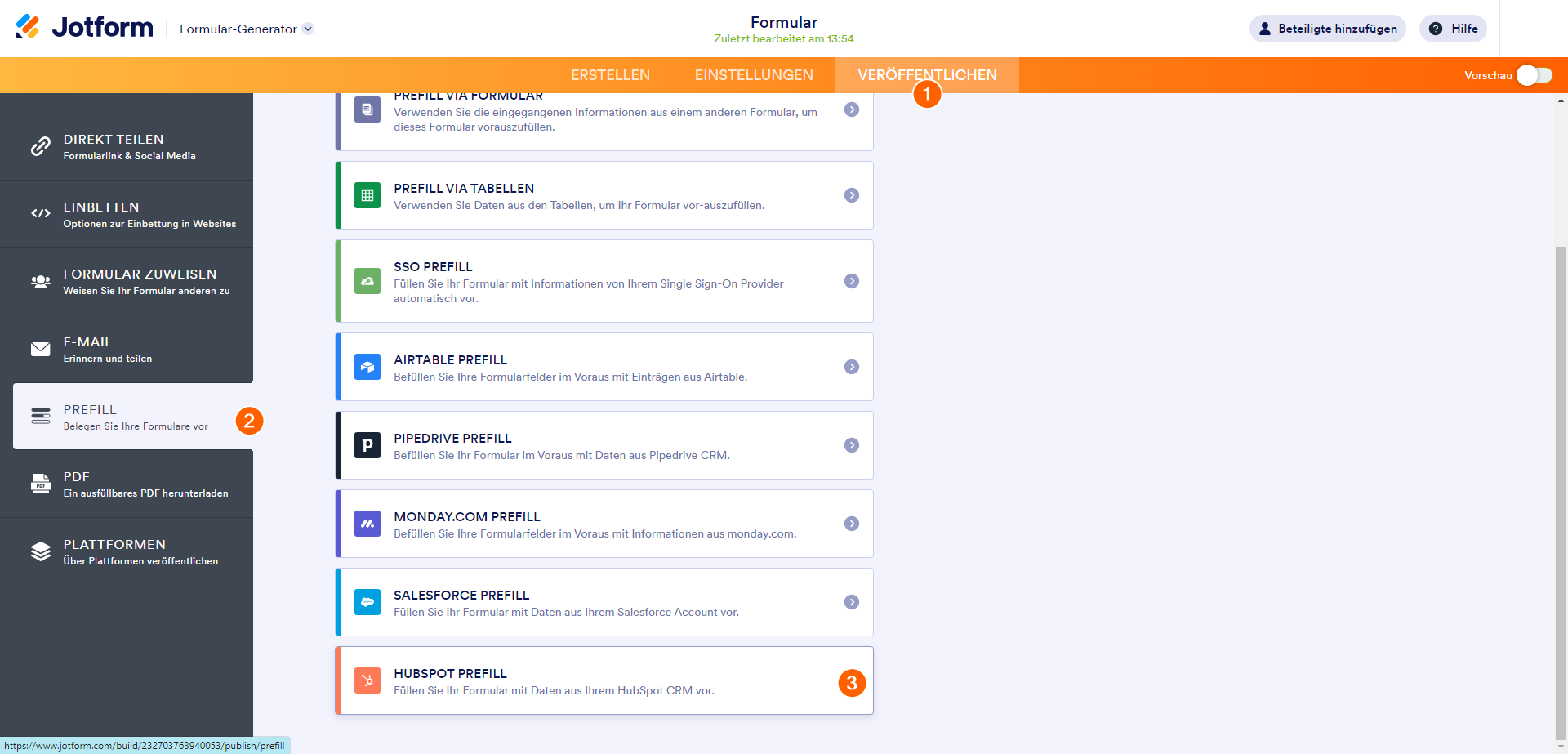
Task: Open the Direkt Teilen link icon
Action: coord(41,146)
